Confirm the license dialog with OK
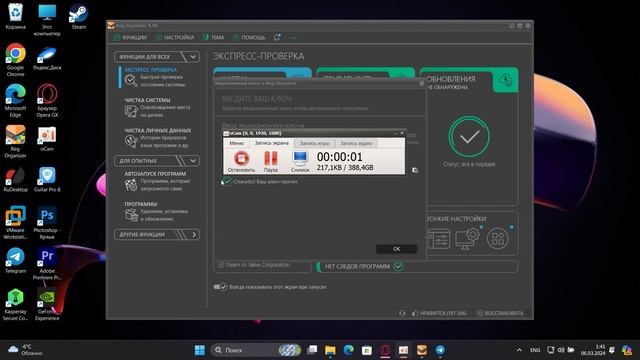The height and width of the screenshot is (360, 640). coord(396,249)
